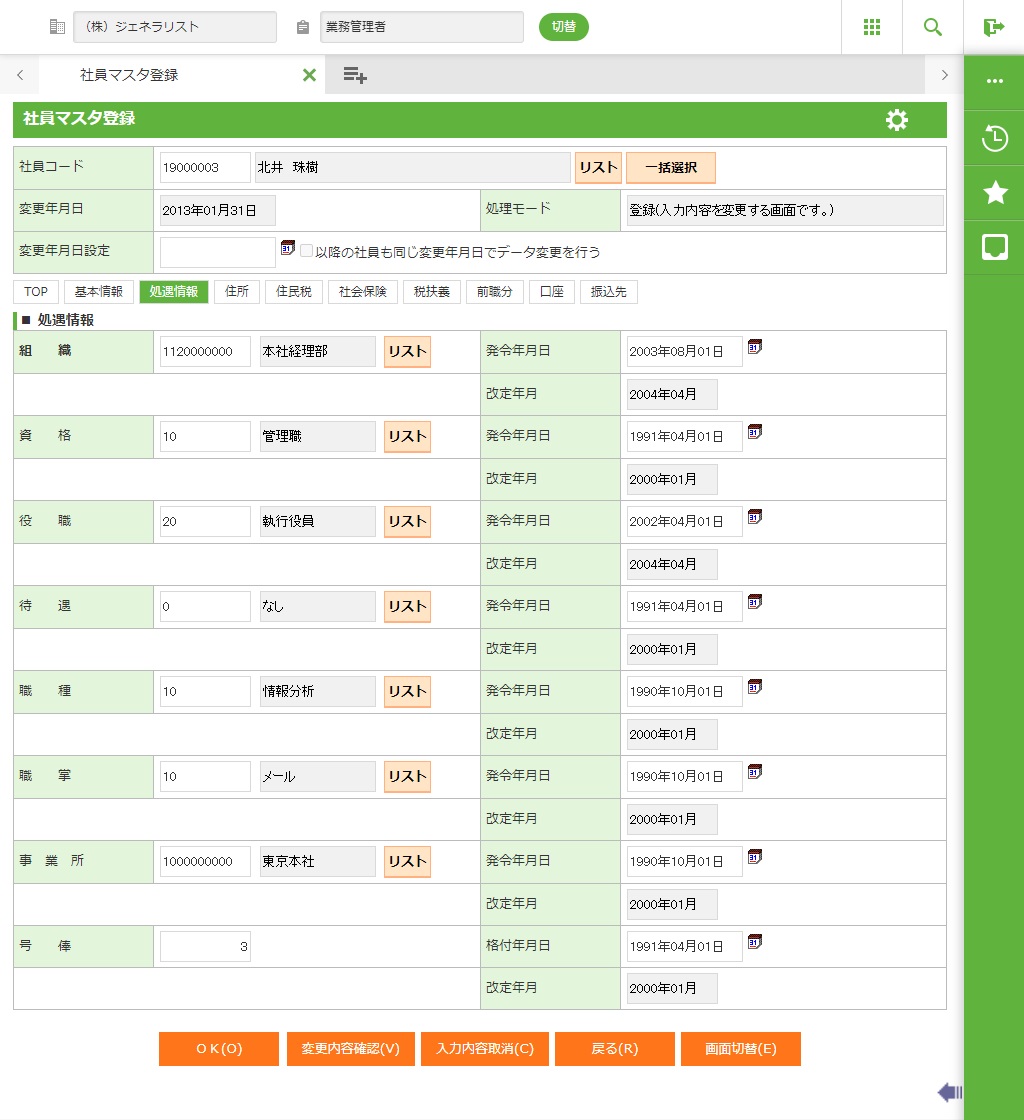
Task: Click the 号俸 input field
Action: click(x=205, y=947)
